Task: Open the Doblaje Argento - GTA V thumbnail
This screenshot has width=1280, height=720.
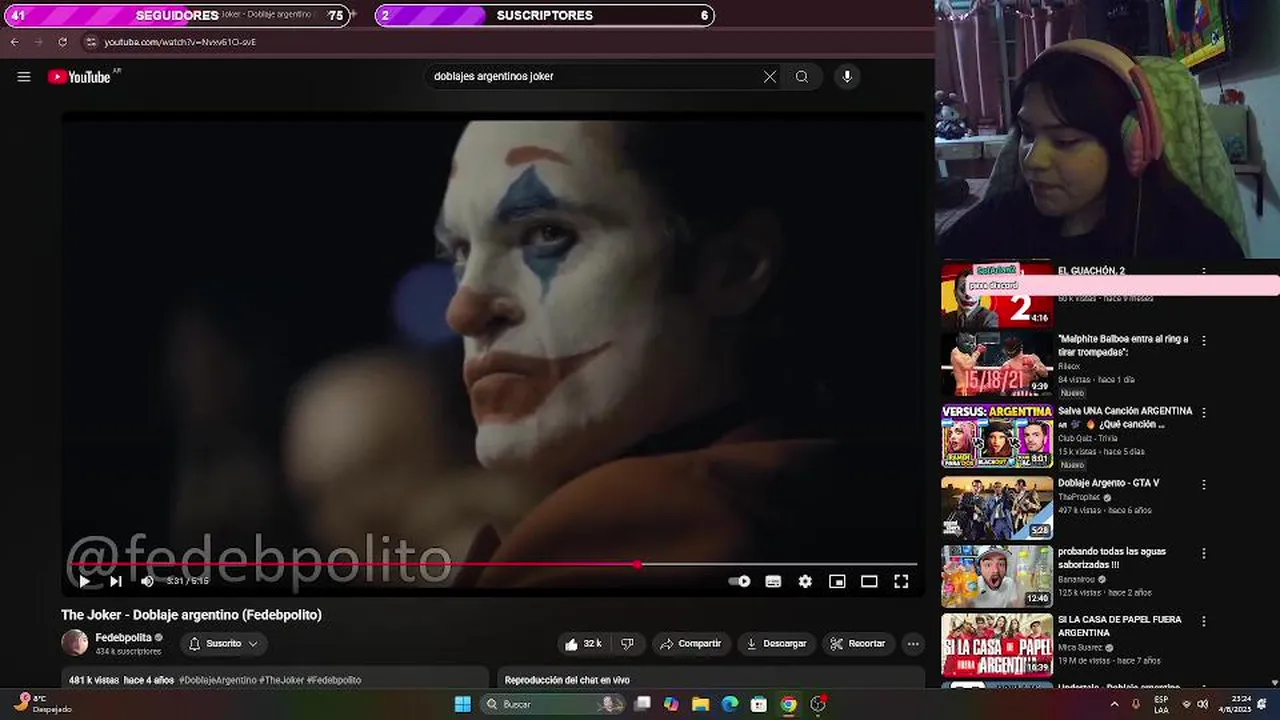Action: pos(997,508)
